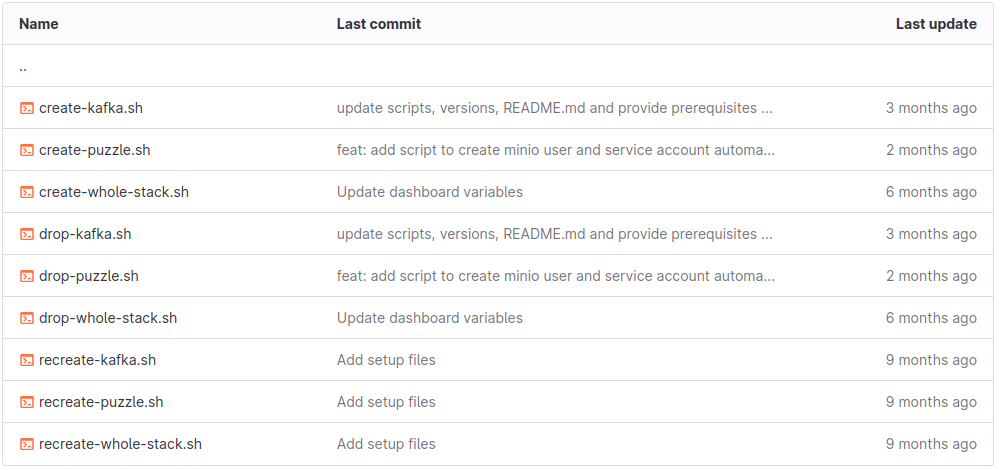Click '3 months ago' on drop-kafka.sh row
This screenshot has width=1001, height=470.
coord(931,234)
